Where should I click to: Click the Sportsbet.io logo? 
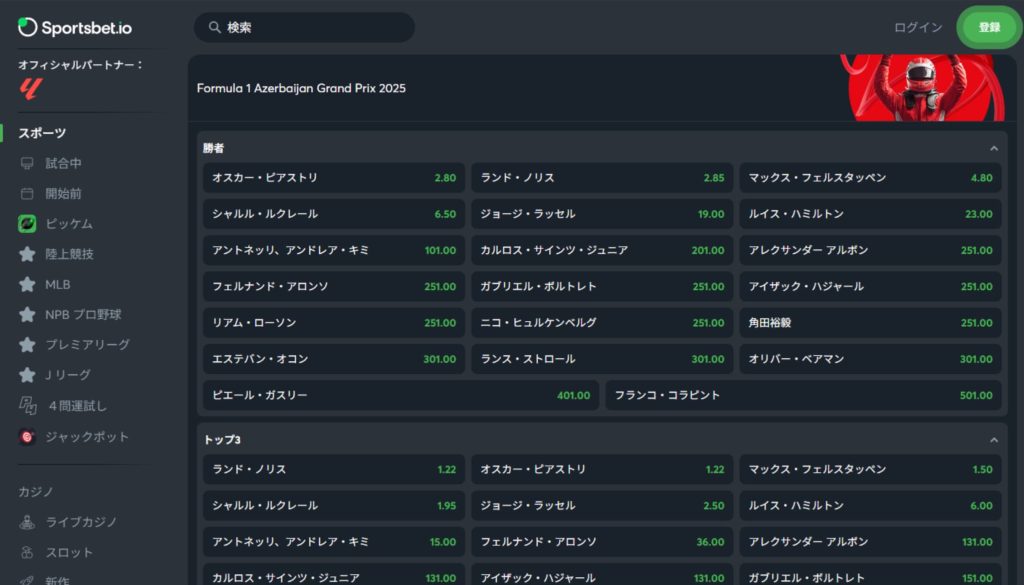pyautogui.click(x=74, y=27)
